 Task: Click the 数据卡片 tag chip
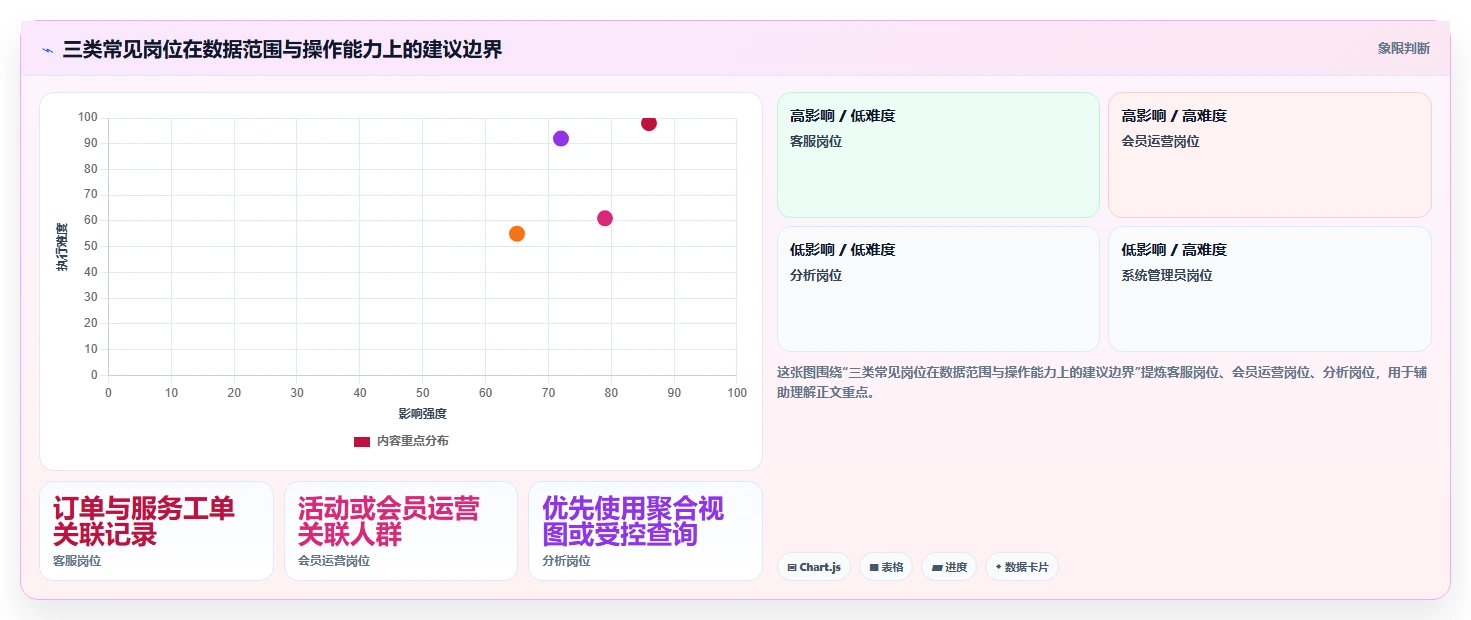[x=1022, y=567]
